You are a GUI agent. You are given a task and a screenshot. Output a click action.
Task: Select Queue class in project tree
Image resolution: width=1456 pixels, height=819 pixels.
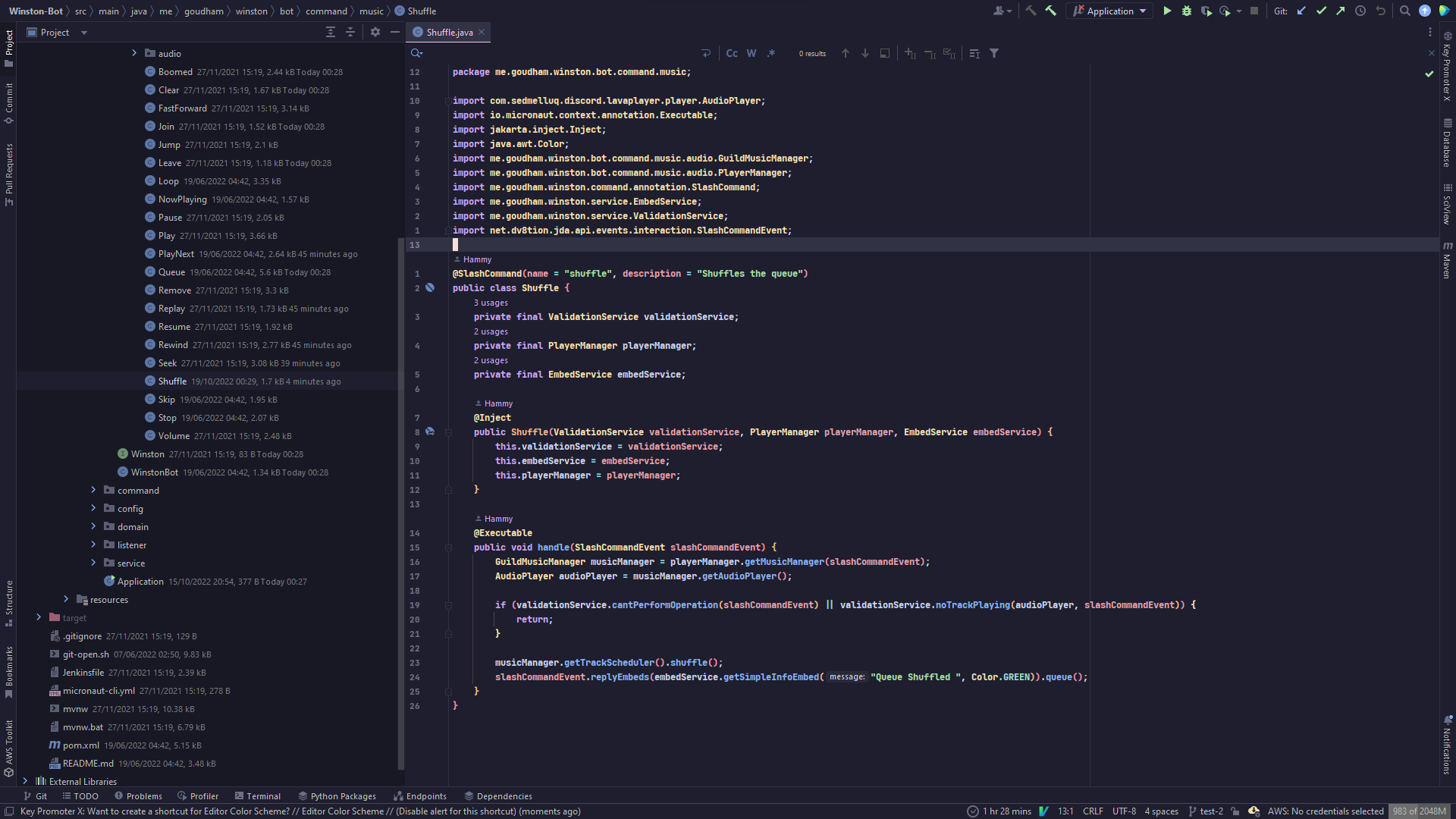171,272
